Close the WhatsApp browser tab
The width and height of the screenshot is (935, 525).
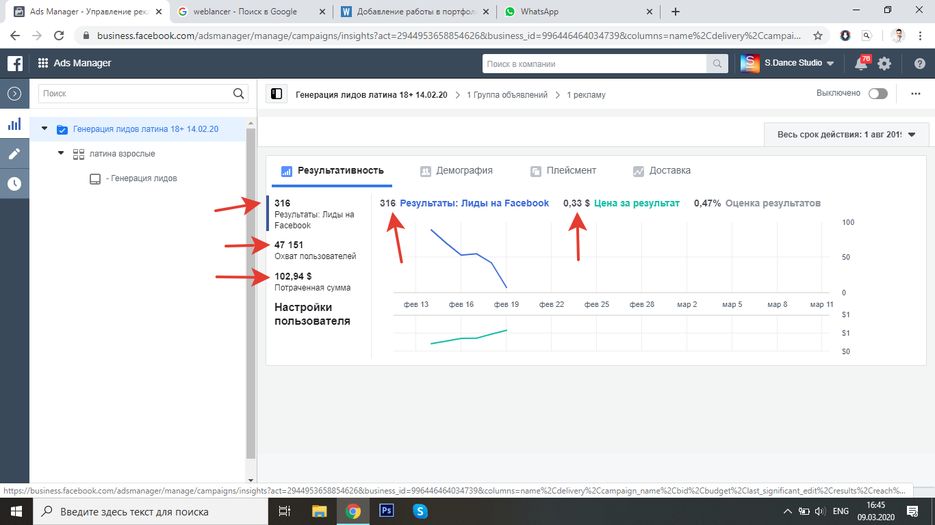[649, 12]
